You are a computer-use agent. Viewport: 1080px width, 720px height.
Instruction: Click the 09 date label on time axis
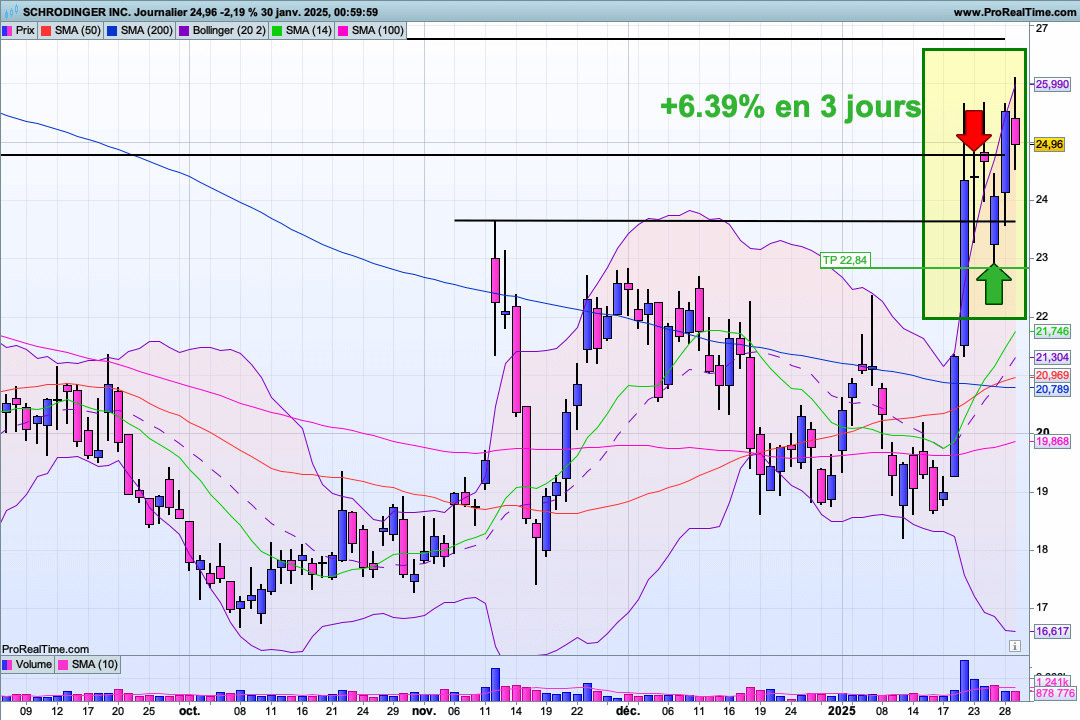(26, 711)
